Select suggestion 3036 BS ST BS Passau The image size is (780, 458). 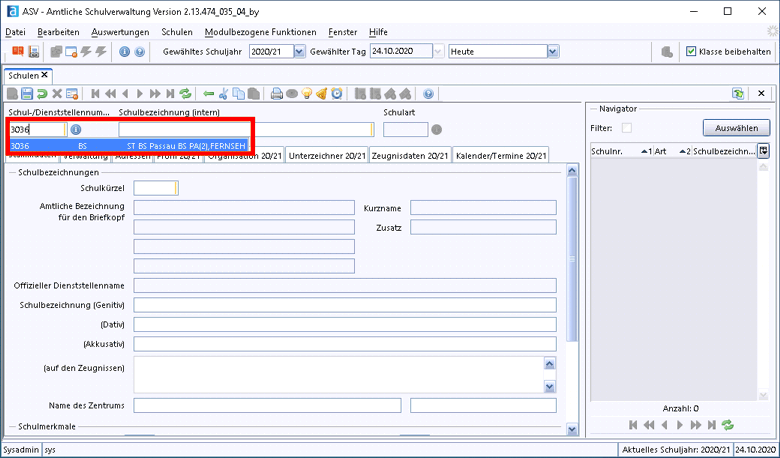[x=129, y=146]
